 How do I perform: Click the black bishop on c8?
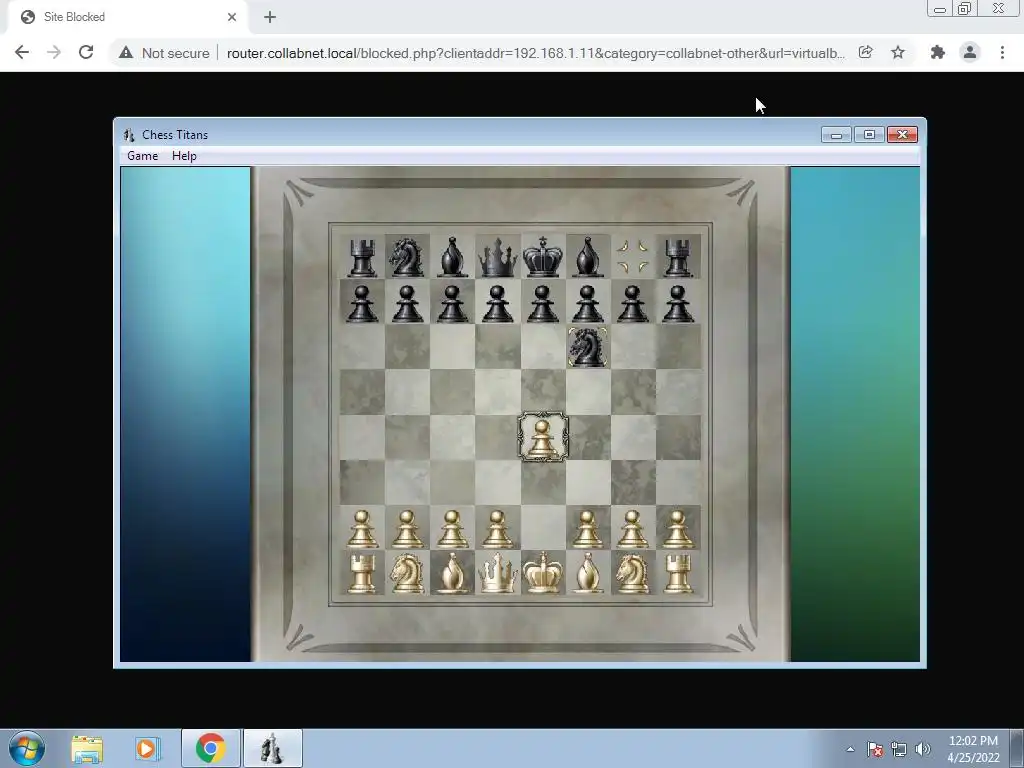453,257
